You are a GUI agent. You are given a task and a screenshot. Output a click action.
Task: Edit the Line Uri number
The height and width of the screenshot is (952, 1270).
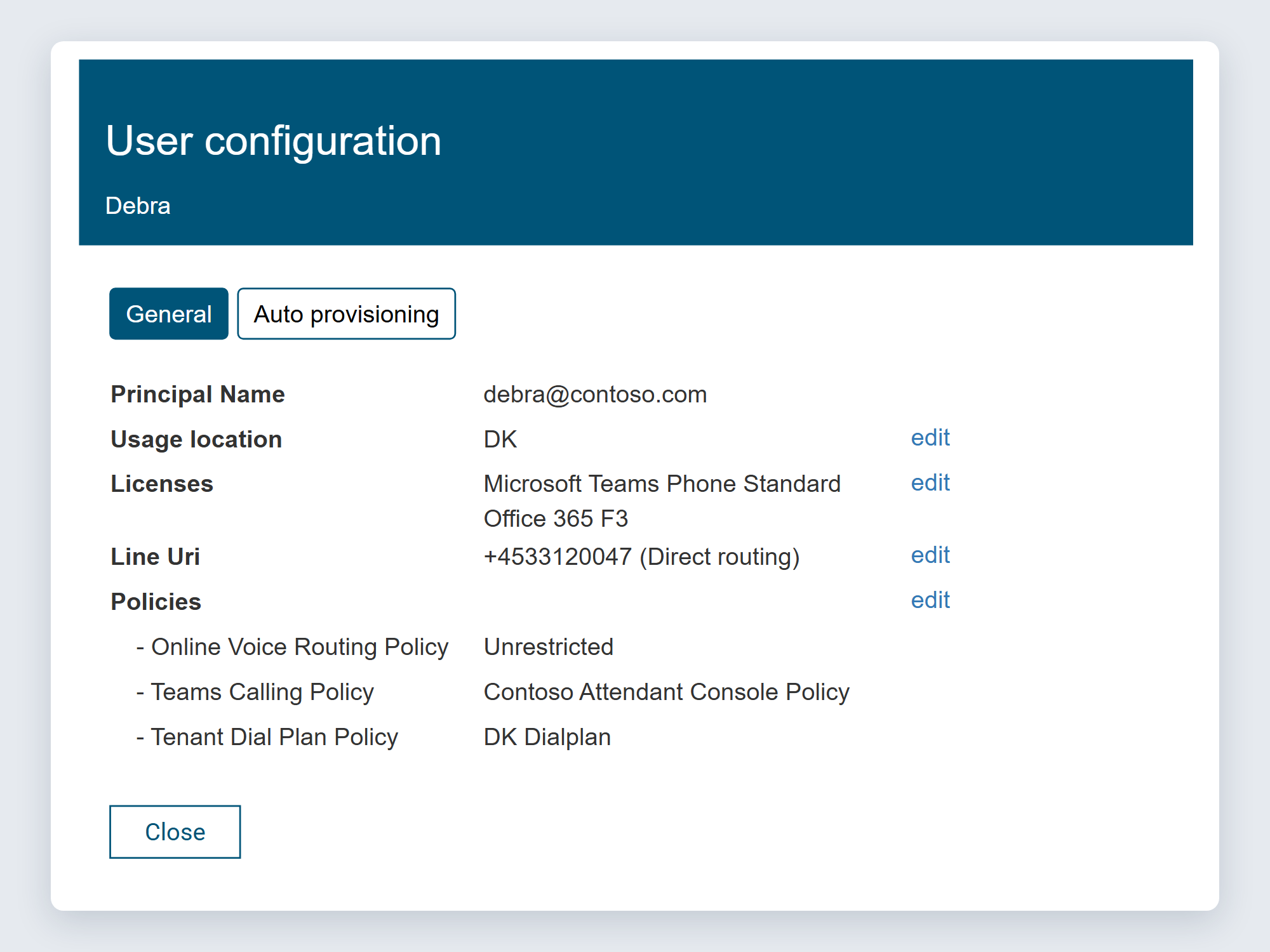pyautogui.click(x=930, y=555)
